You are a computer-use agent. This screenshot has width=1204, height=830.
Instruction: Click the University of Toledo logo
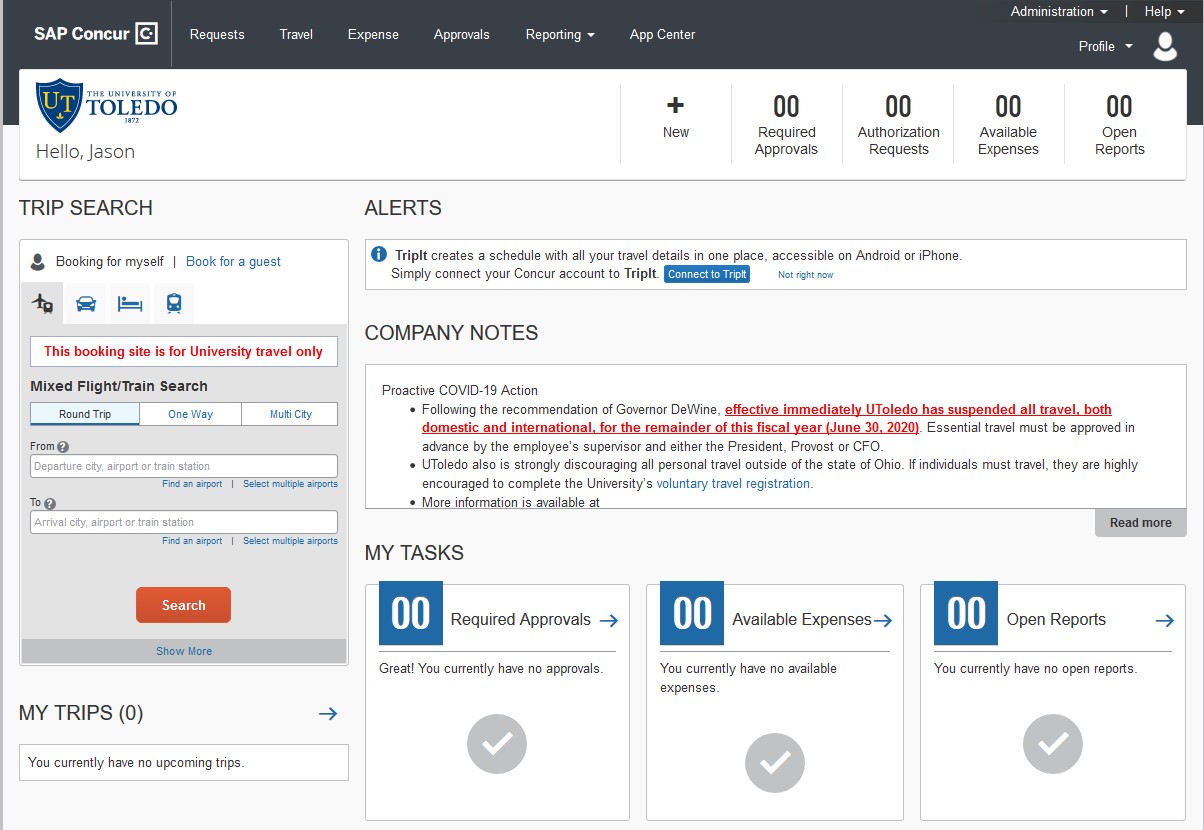pyautogui.click(x=106, y=106)
